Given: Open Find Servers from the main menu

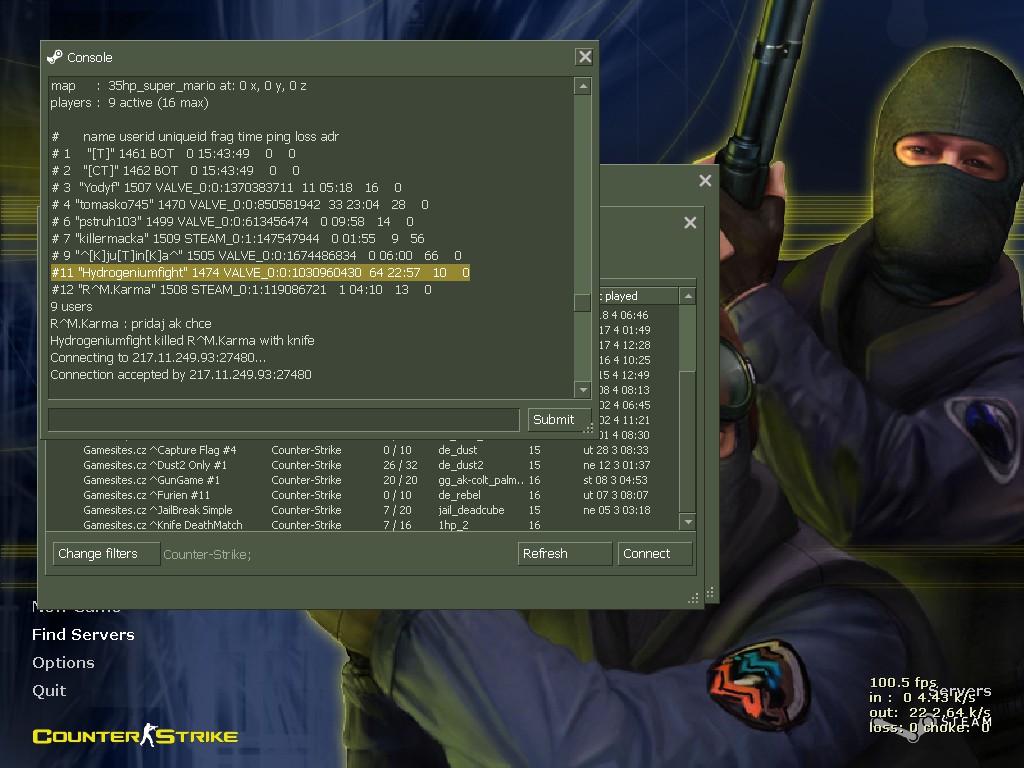Looking at the screenshot, I should [x=83, y=635].
